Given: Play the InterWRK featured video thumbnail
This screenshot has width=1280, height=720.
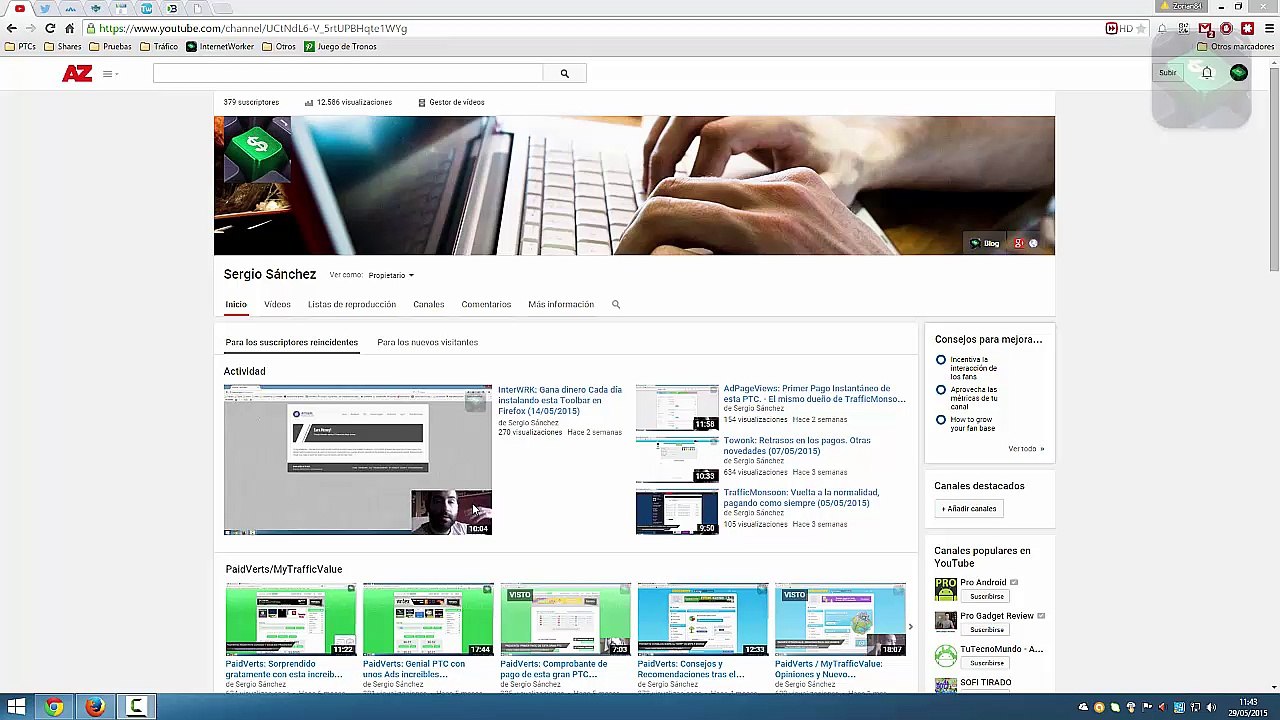Looking at the screenshot, I should pyautogui.click(x=358, y=460).
